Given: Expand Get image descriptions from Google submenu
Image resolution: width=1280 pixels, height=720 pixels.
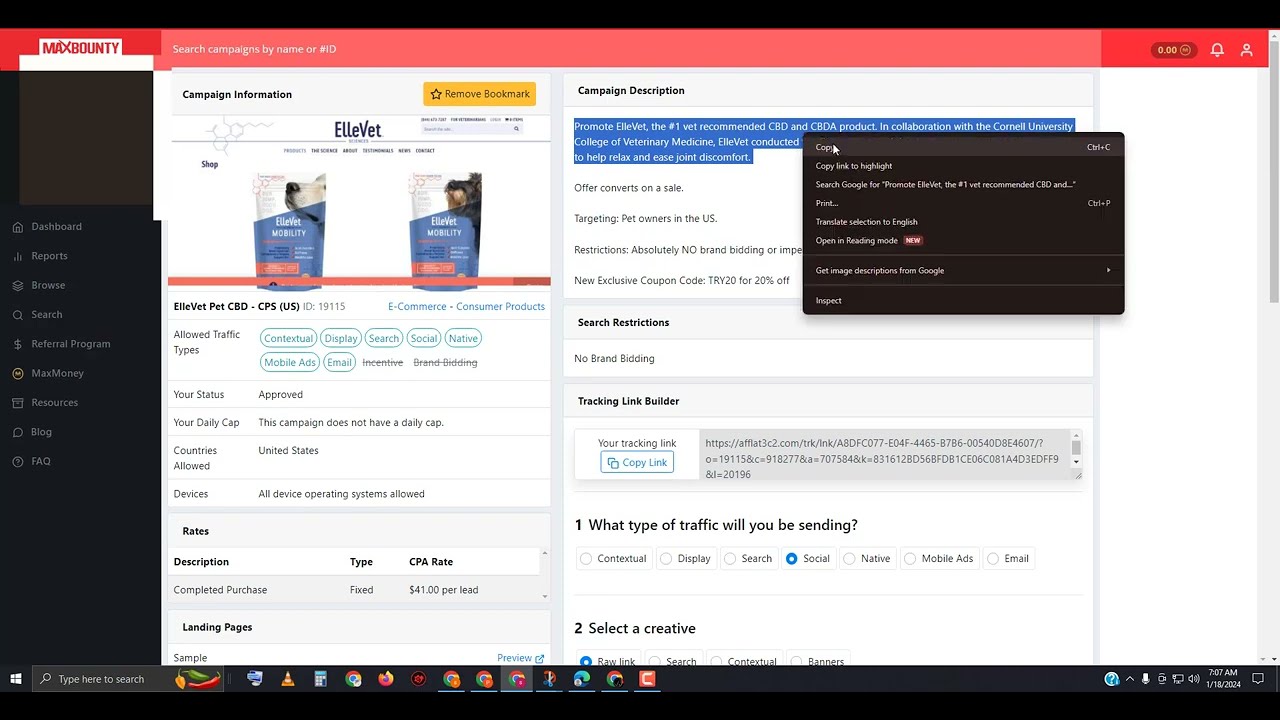Looking at the screenshot, I should (963, 270).
